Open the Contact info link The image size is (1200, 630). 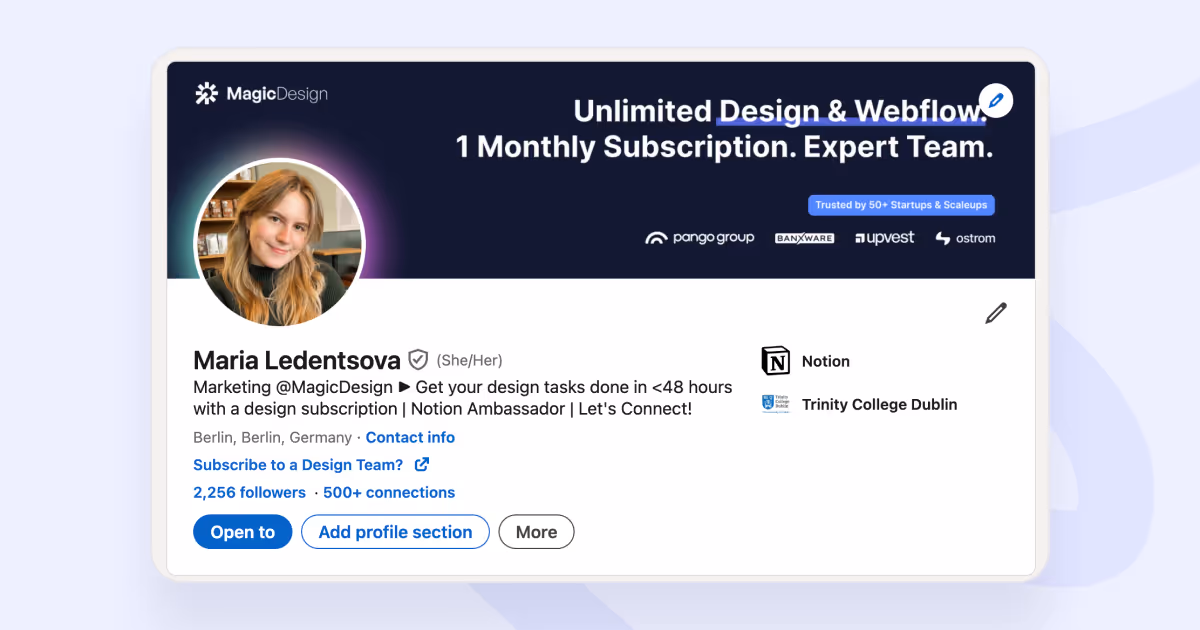coord(410,437)
